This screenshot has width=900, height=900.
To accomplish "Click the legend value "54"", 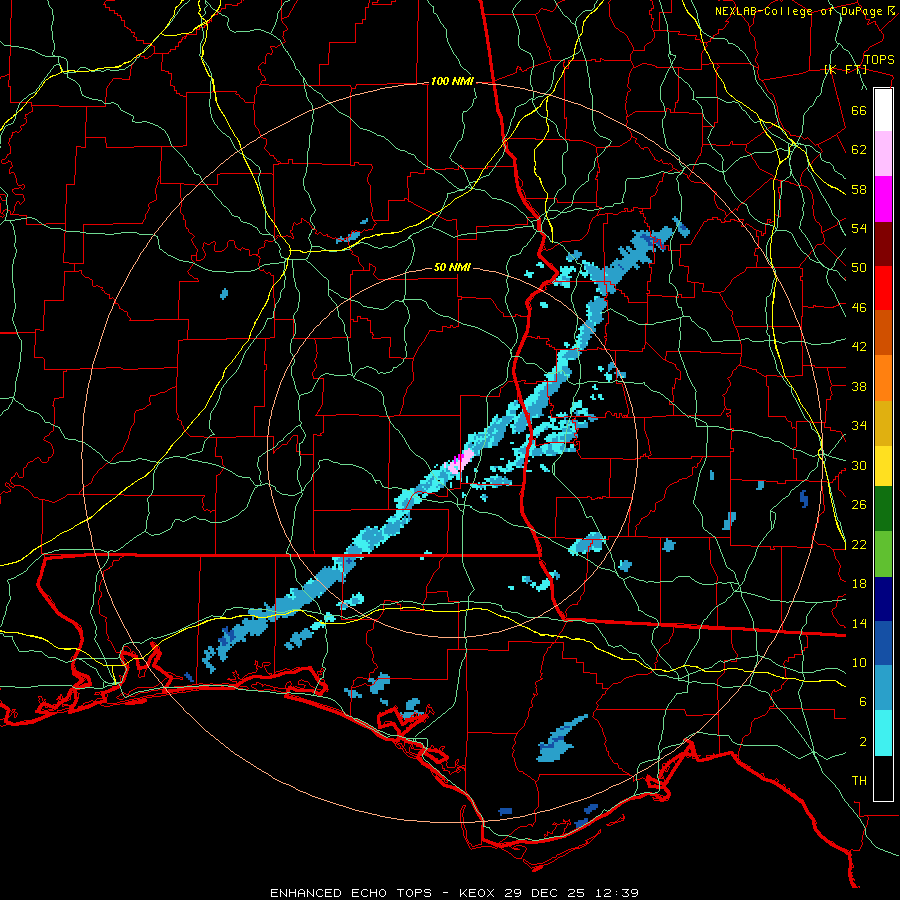I will tap(859, 228).
